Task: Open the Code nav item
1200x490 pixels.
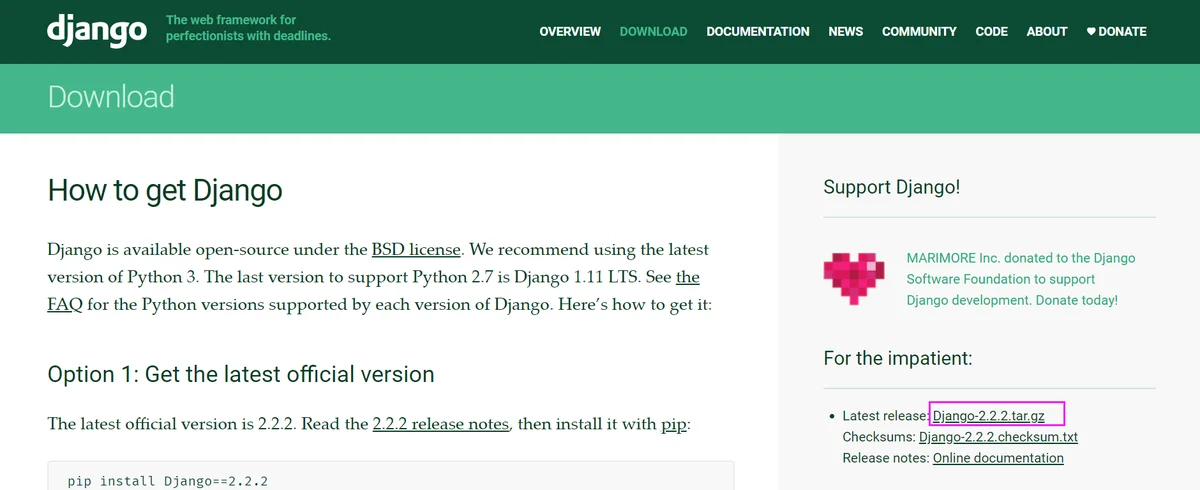Action: [x=991, y=31]
